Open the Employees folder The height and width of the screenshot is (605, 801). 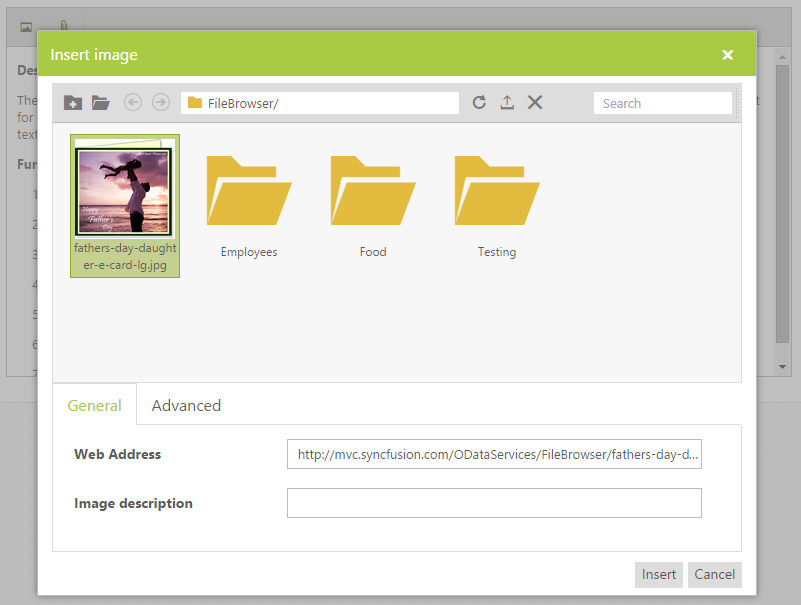[x=249, y=191]
